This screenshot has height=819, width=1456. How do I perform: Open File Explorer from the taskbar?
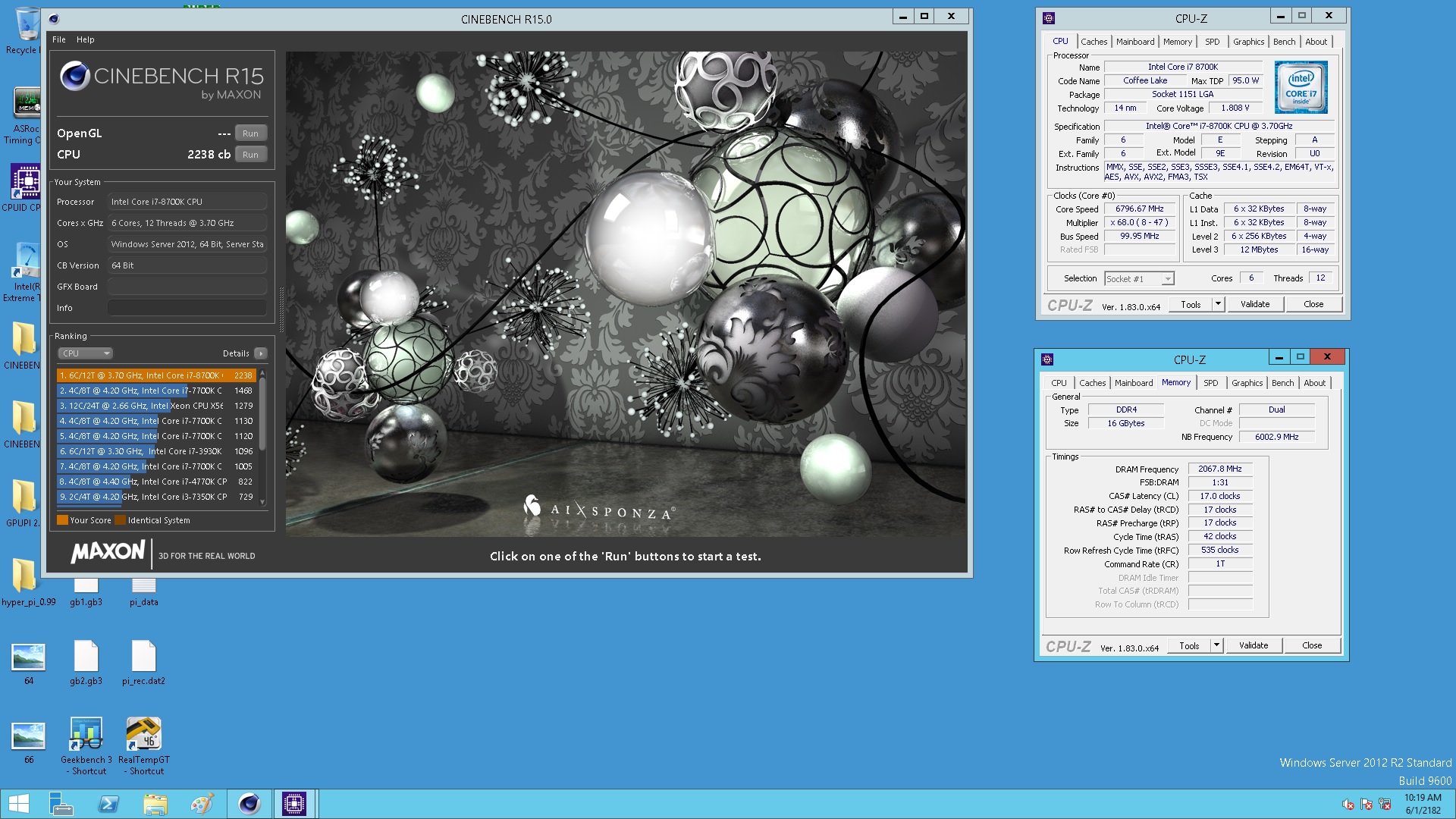(x=155, y=804)
